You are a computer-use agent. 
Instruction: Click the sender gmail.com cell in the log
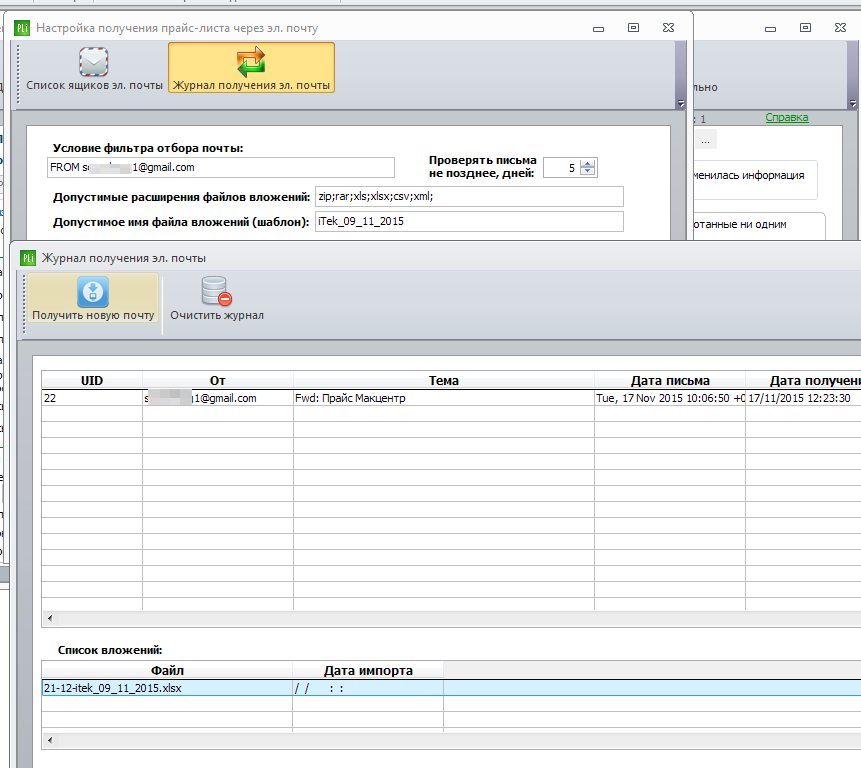point(217,398)
